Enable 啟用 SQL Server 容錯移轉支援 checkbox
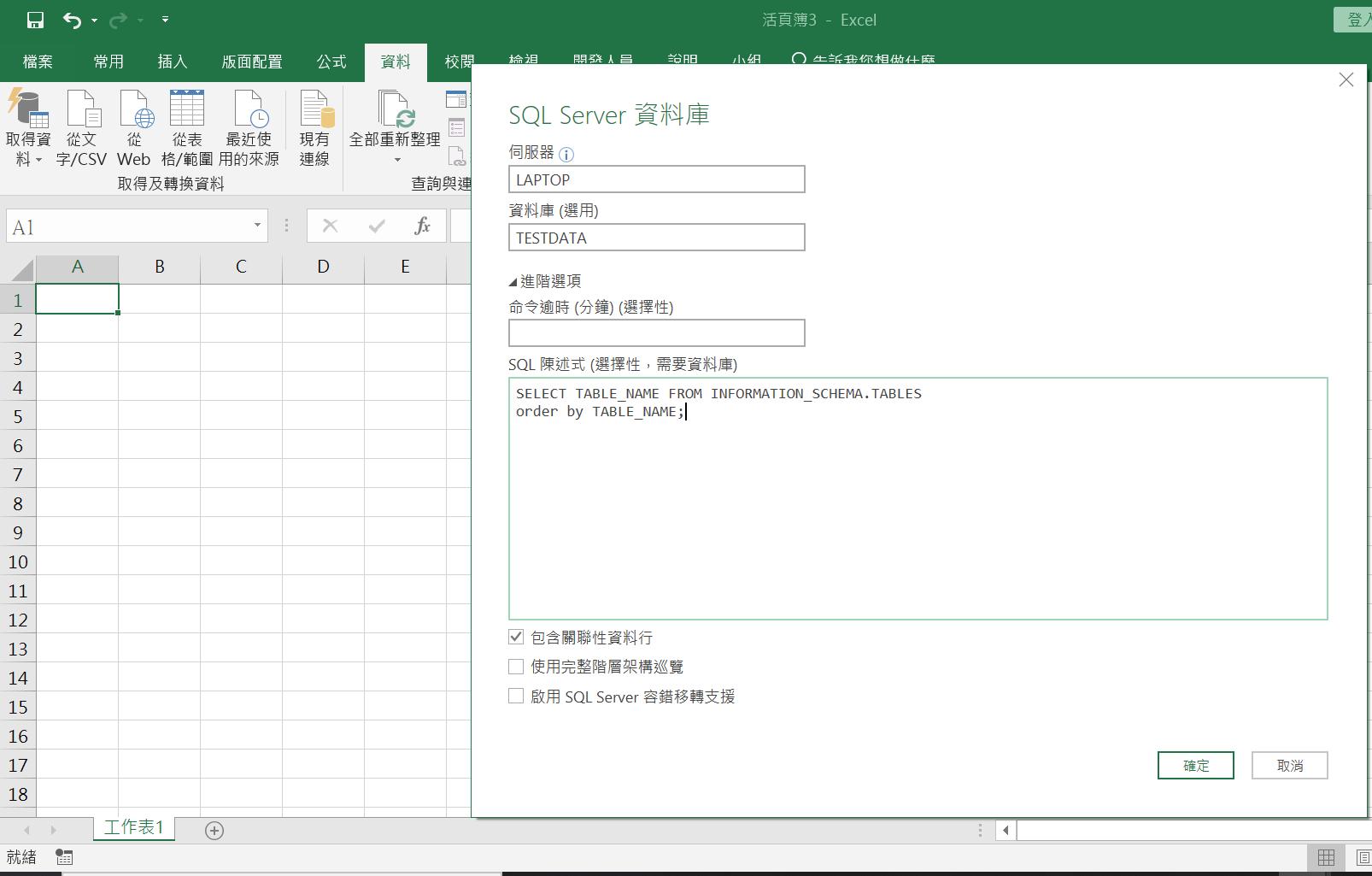The width and height of the screenshot is (1372, 876). [516, 696]
